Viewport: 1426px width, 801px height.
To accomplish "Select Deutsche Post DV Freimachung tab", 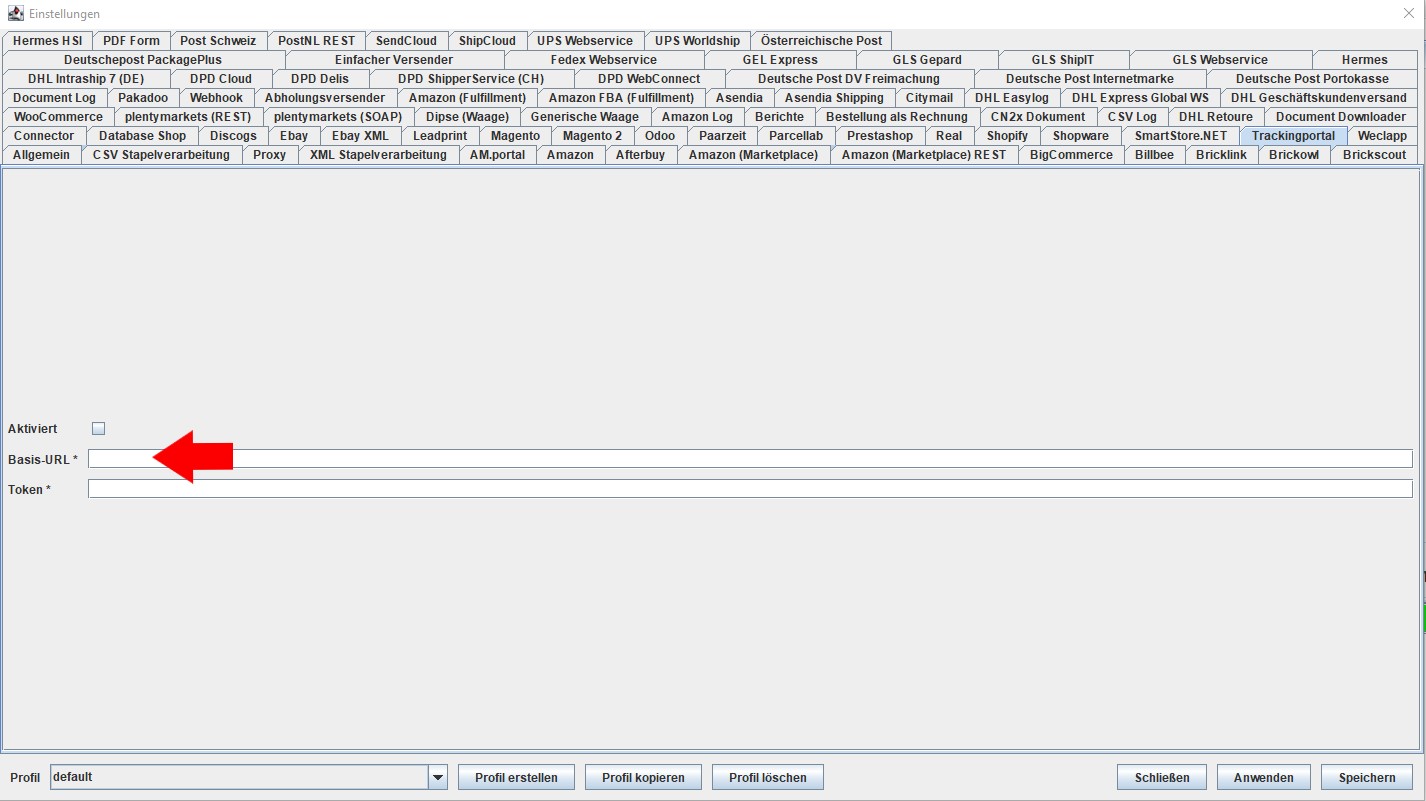I will click(x=849, y=79).
